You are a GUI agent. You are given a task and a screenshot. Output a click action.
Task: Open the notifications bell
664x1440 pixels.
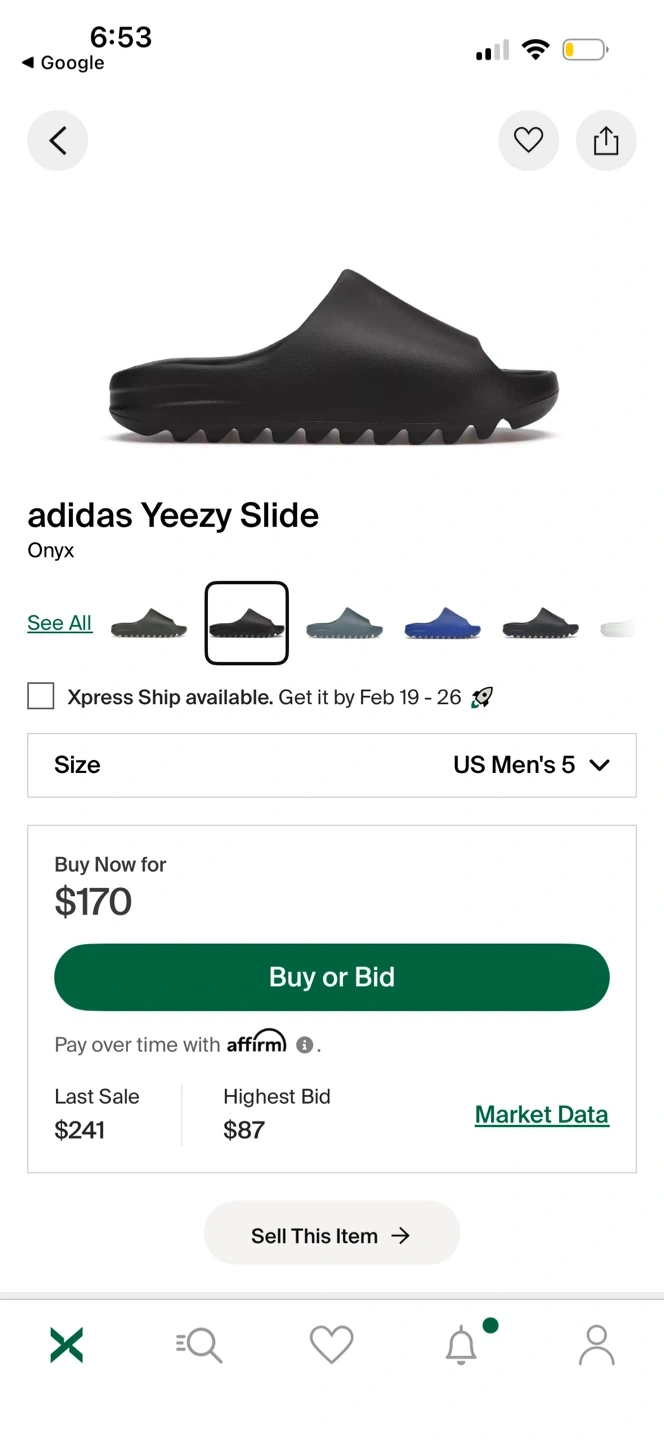(x=461, y=1346)
